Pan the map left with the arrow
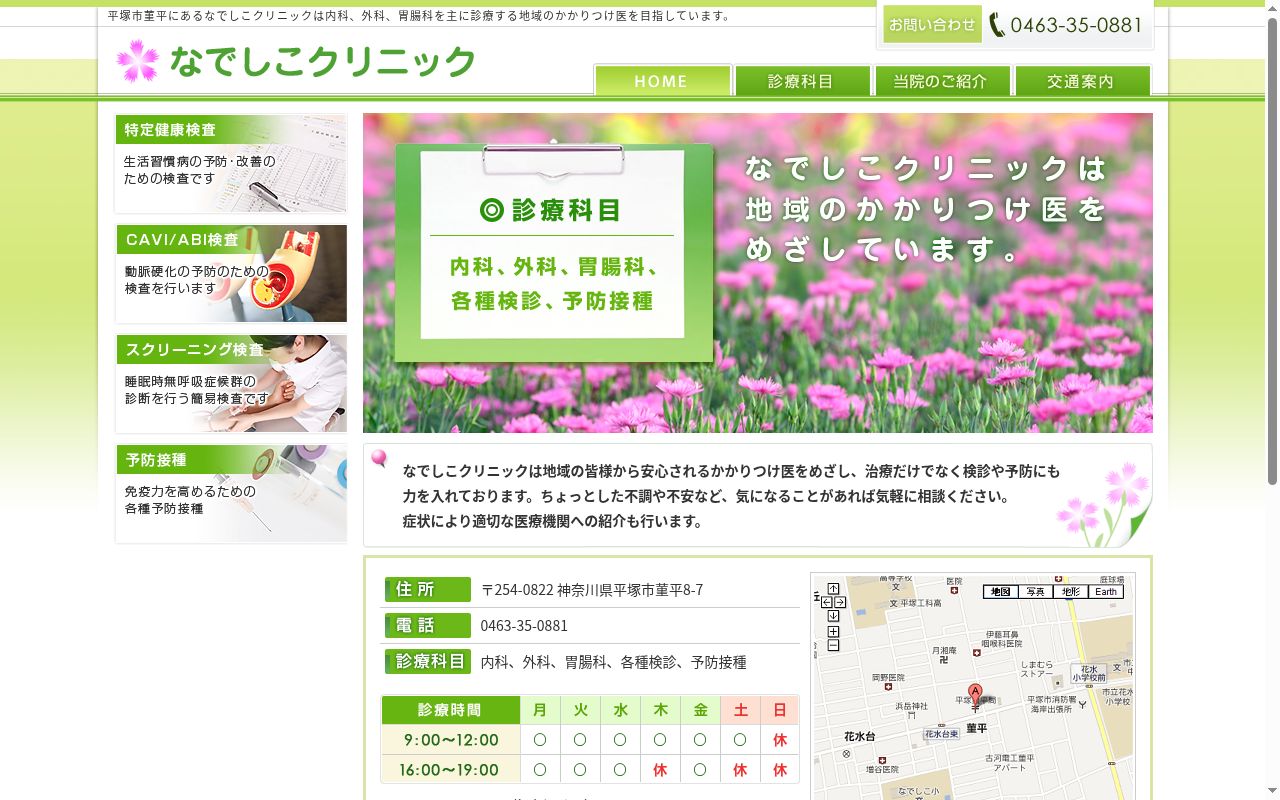This screenshot has height=800, width=1280. (826, 602)
